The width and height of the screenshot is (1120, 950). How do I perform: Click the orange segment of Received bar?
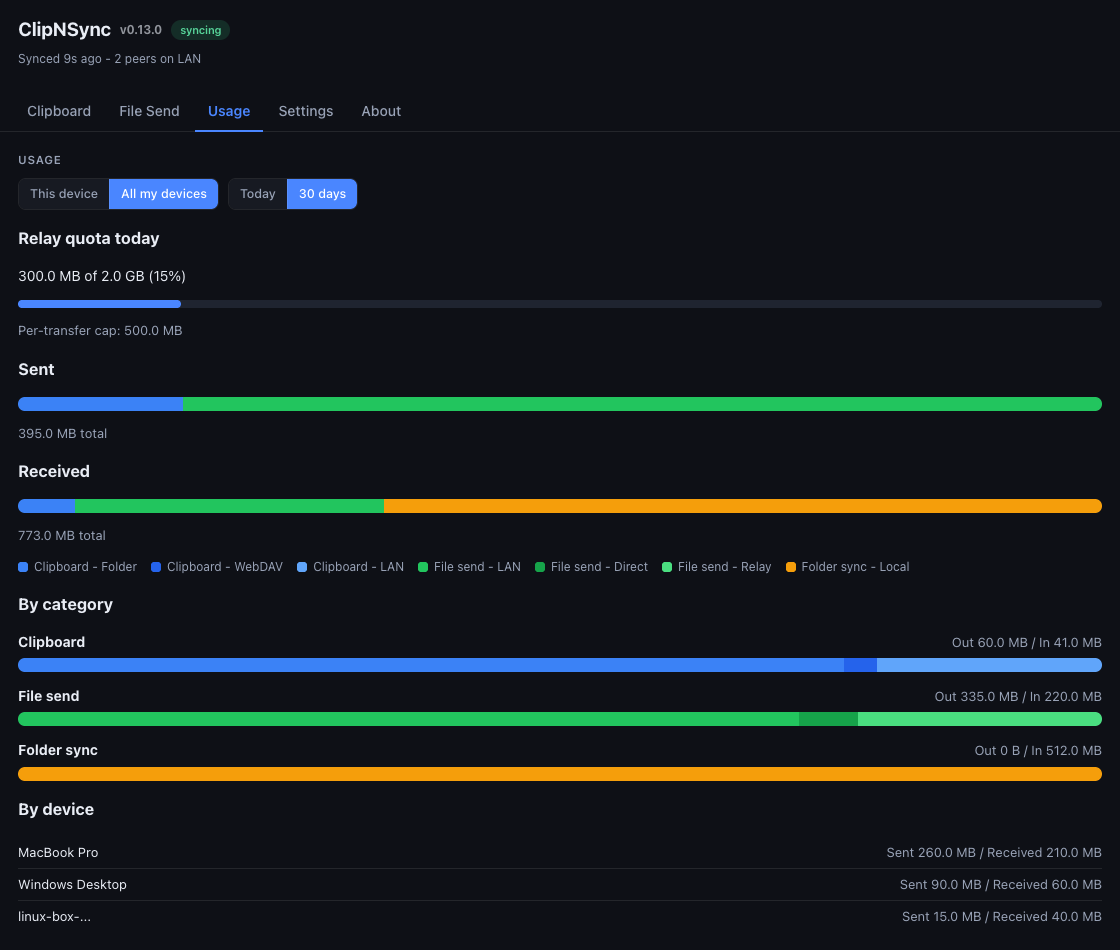coord(743,506)
